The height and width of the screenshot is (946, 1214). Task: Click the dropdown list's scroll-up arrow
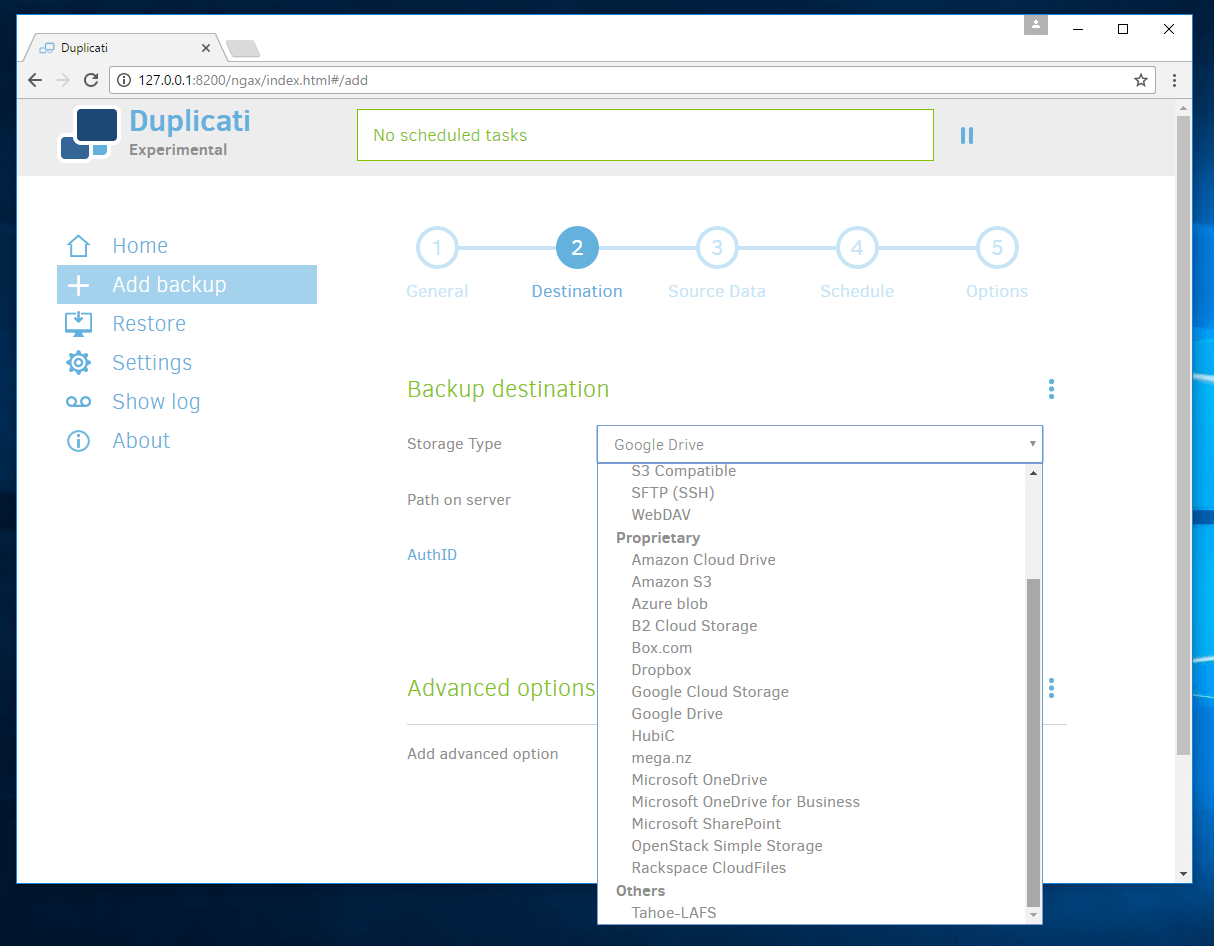click(1034, 472)
